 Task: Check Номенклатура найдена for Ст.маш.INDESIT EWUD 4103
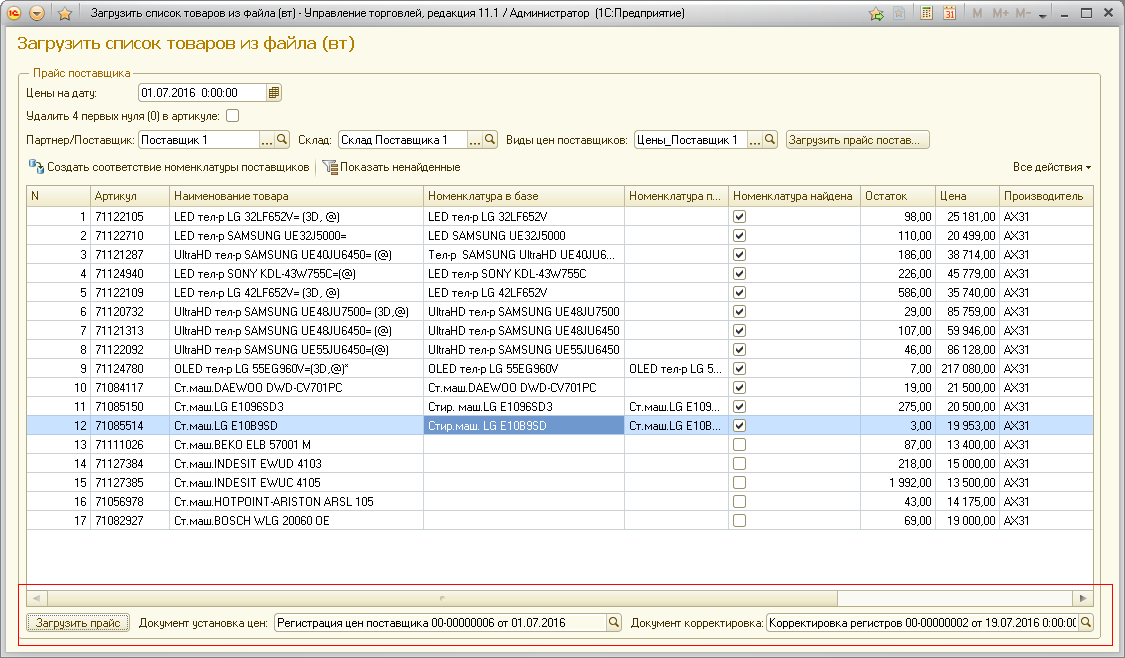click(739, 464)
